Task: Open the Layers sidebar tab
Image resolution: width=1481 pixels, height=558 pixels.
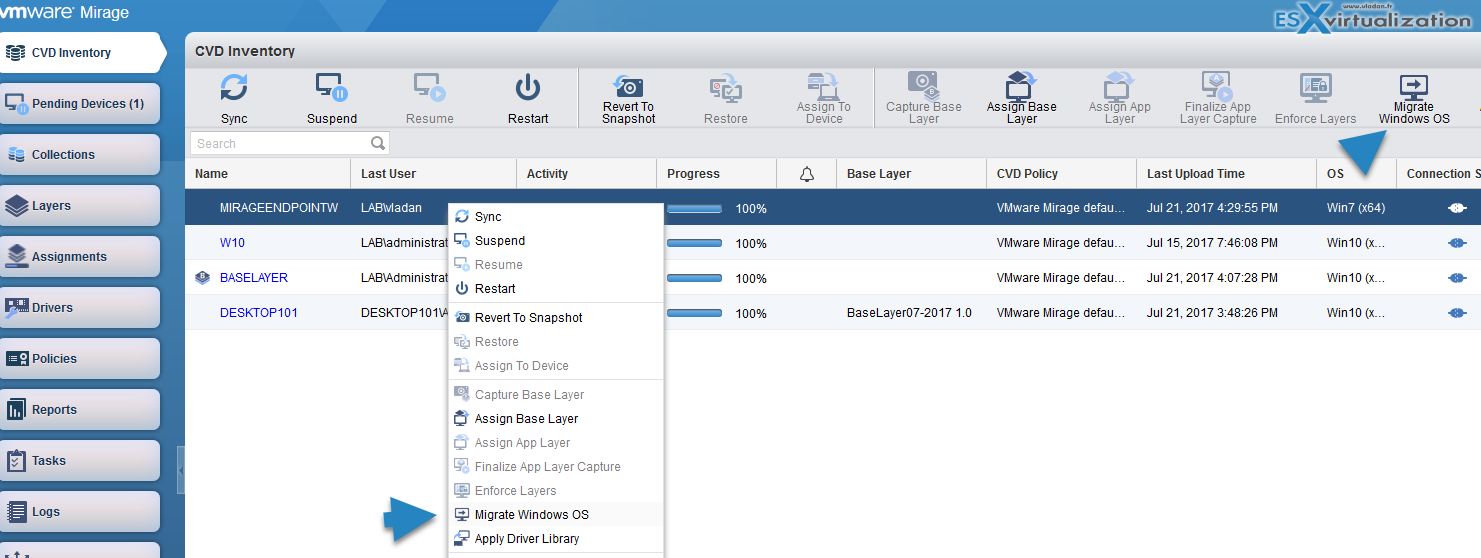Action: (80, 206)
